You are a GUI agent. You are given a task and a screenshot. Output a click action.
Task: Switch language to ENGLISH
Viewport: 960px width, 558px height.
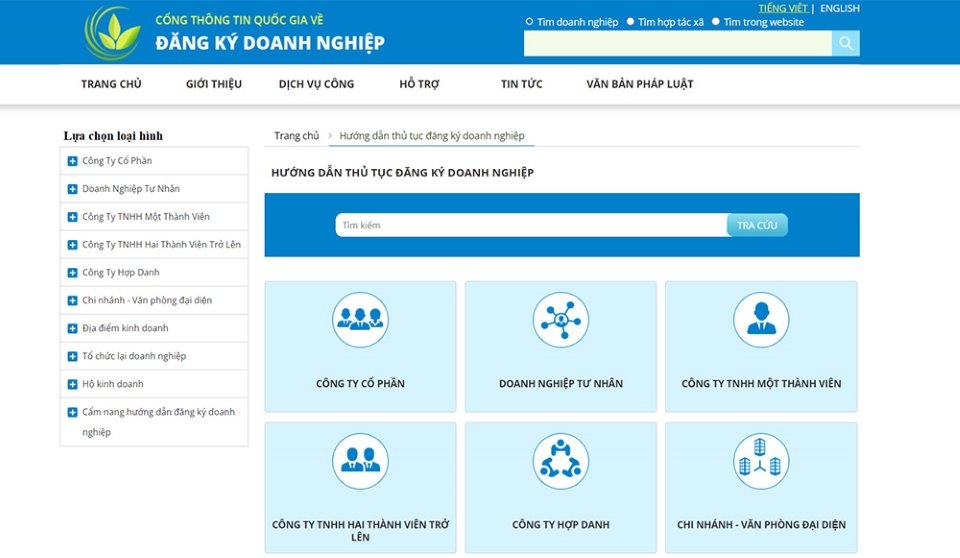[x=839, y=8]
